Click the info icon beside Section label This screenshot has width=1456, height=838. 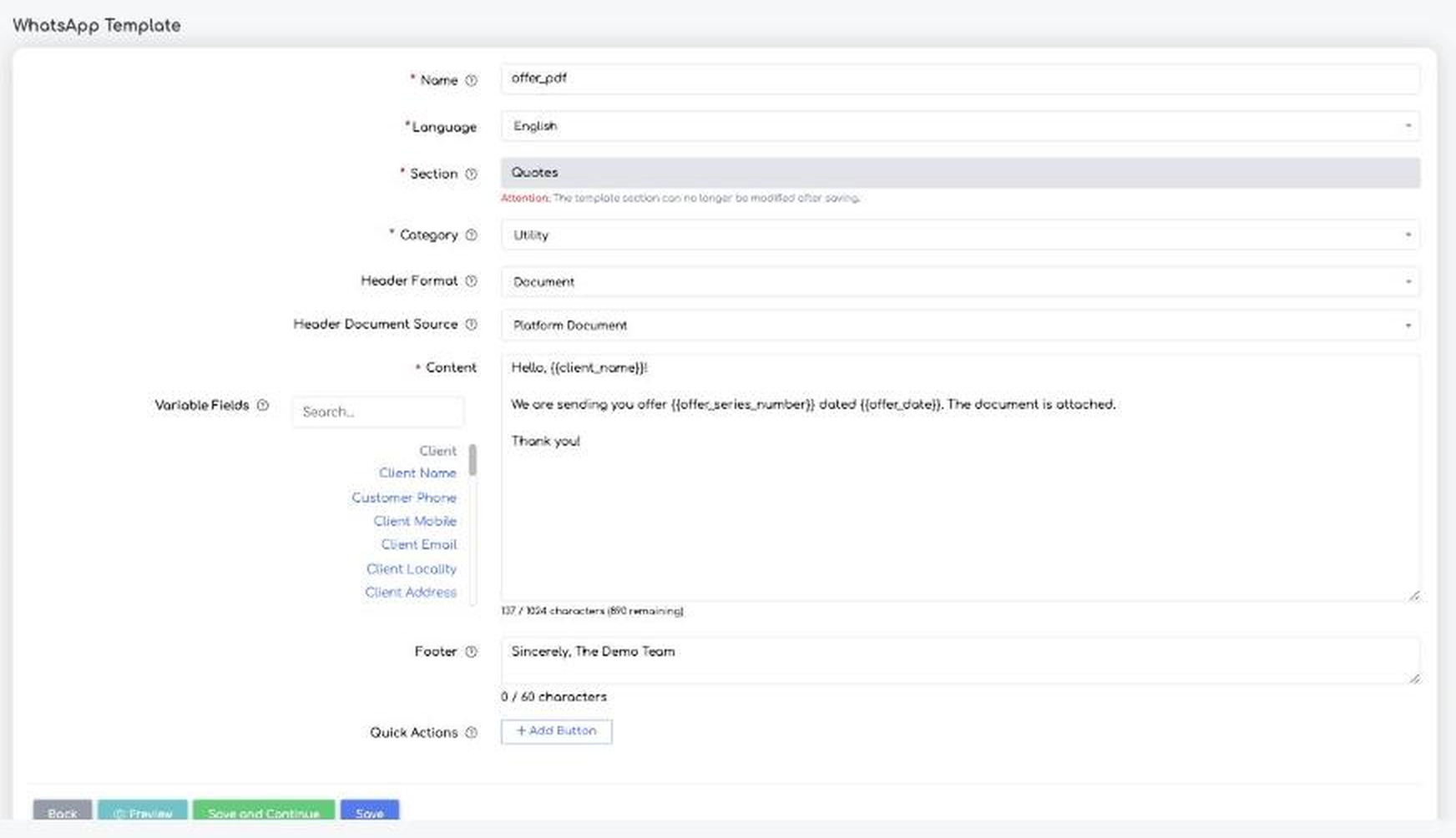click(x=471, y=174)
